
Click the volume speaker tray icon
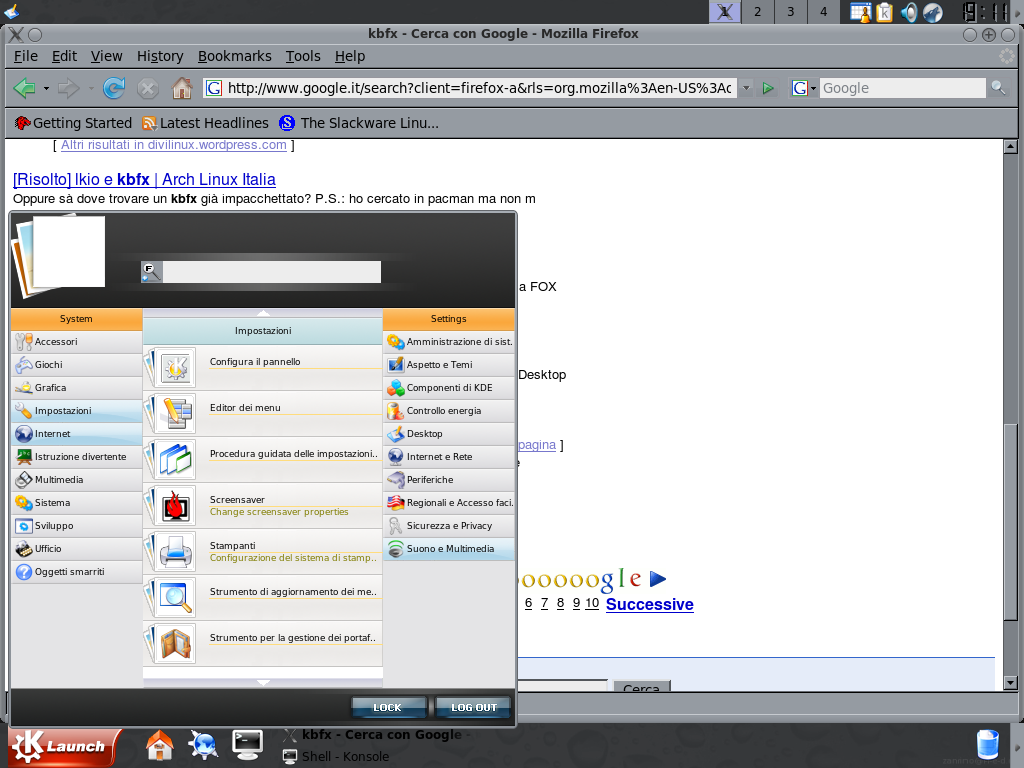tap(909, 12)
